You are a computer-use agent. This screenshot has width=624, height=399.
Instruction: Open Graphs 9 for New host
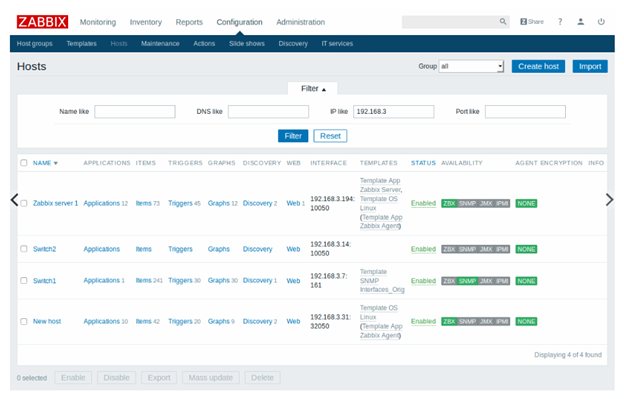point(221,321)
